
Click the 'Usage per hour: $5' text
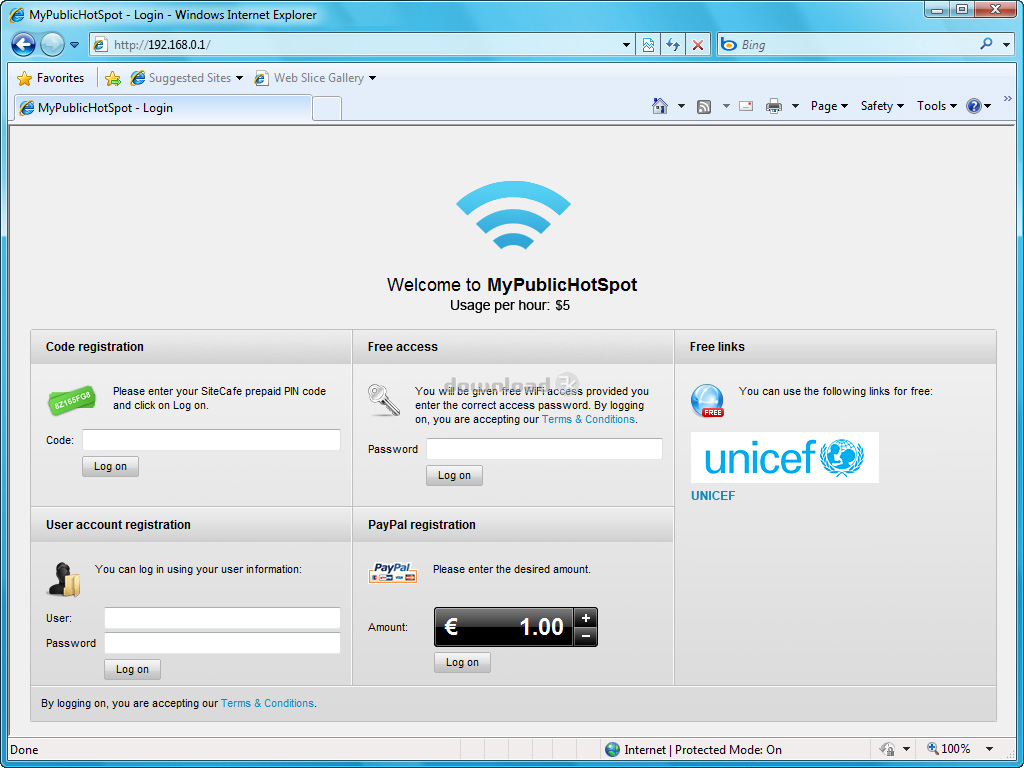[x=509, y=306]
